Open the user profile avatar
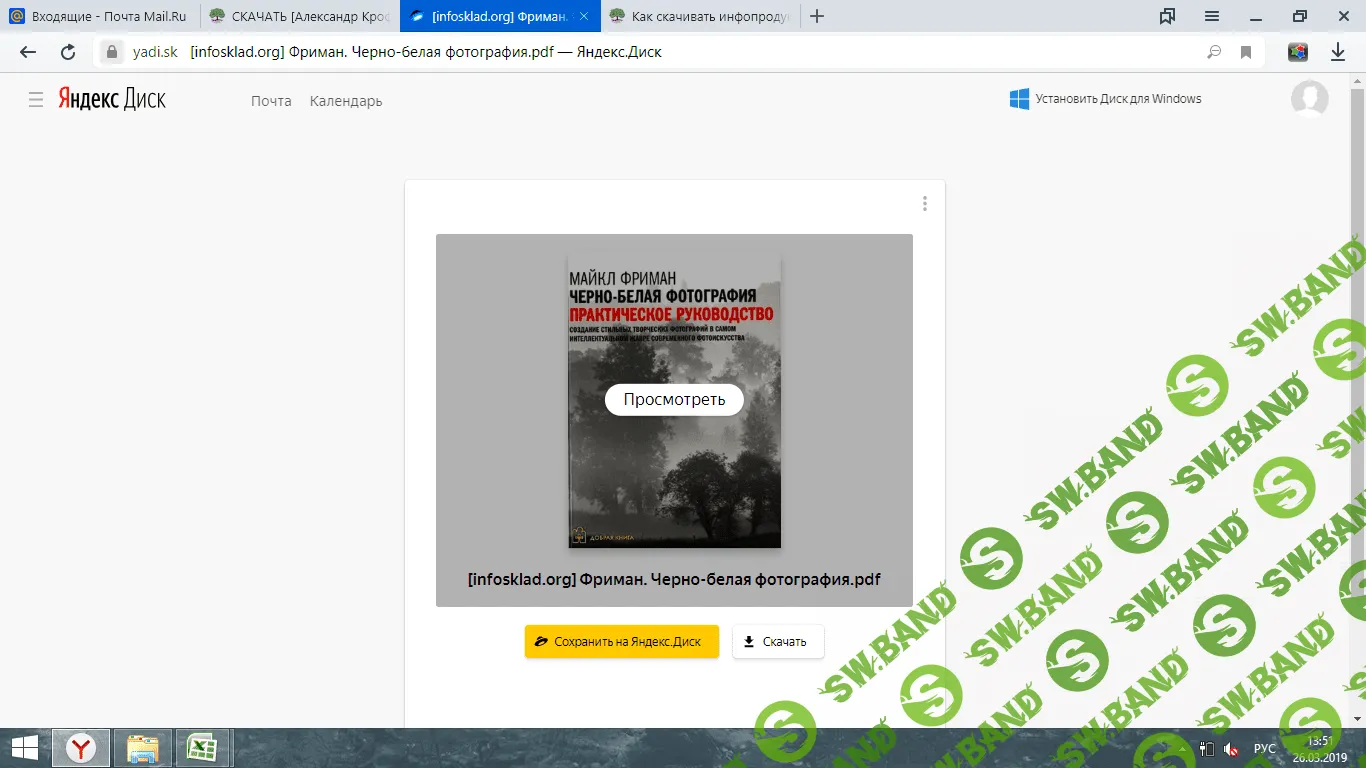 pyautogui.click(x=1309, y=99)
